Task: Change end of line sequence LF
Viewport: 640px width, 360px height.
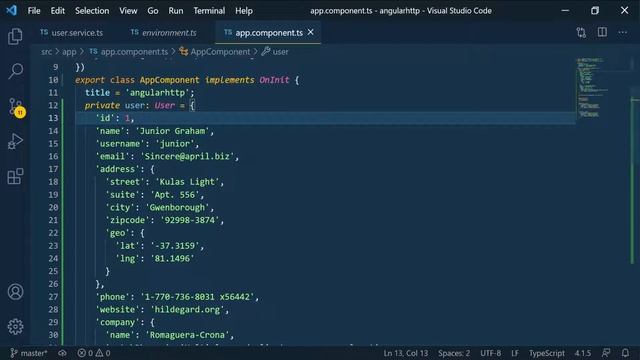Action: (x=515, y=353)
